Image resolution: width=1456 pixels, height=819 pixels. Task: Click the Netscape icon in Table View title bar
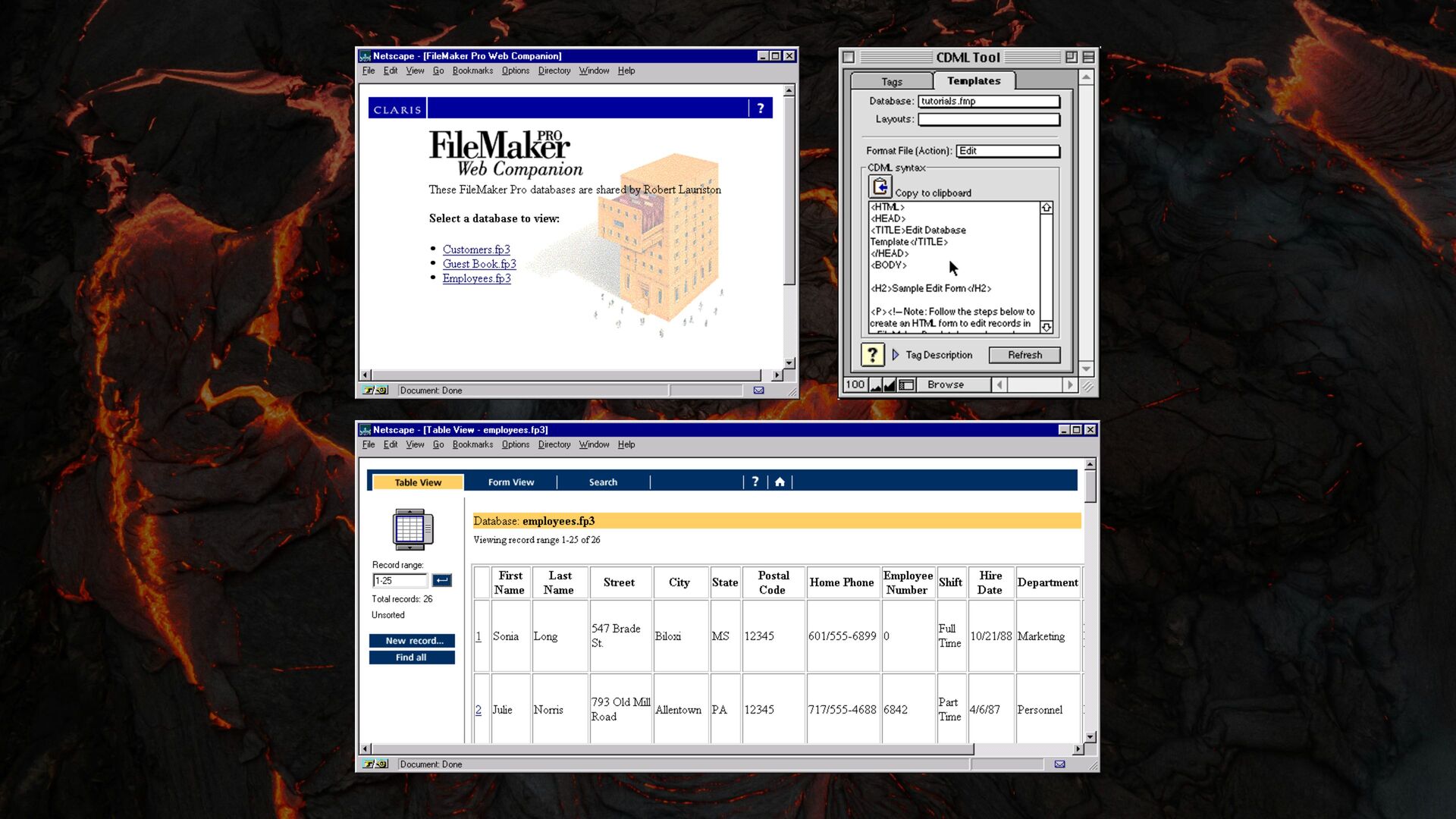pos(365,430)
